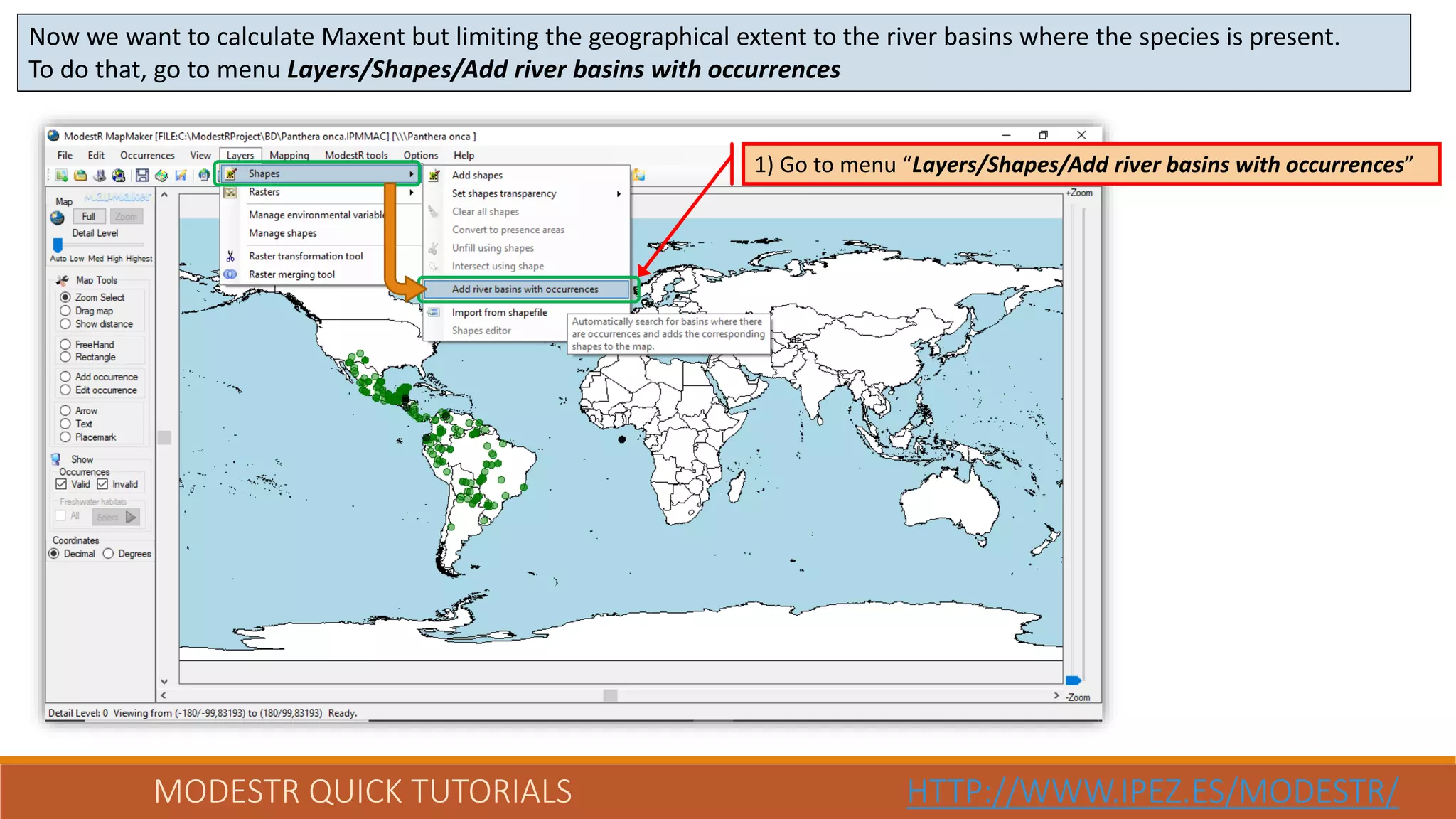Adjust the Detail Level slider handle

pyautogui.click(x=58, y=245)
